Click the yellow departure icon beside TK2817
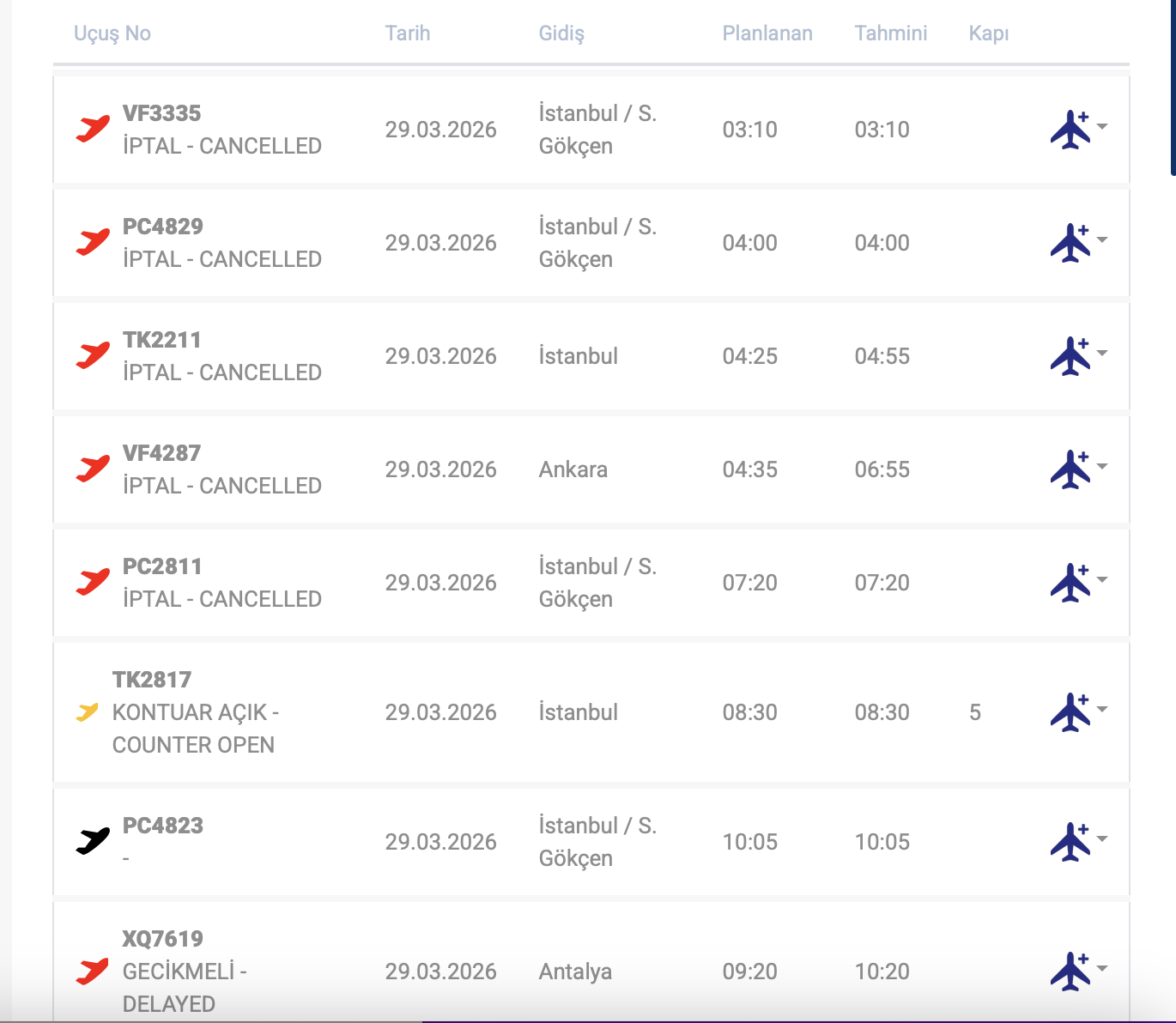 [87, 712]
